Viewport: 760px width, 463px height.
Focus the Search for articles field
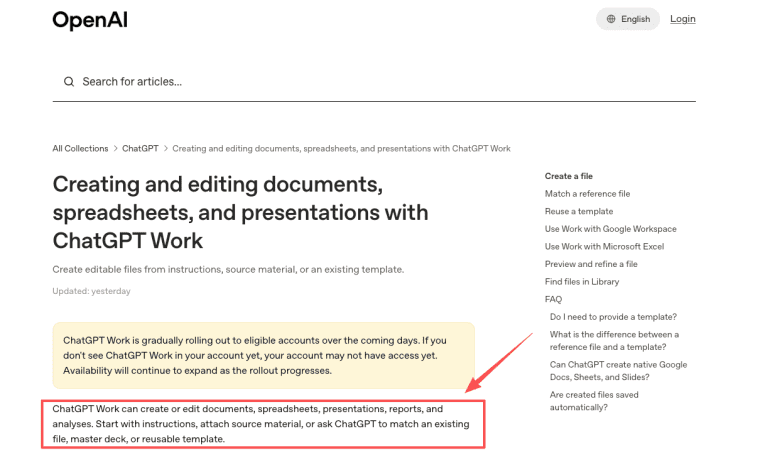coord(374,81)
